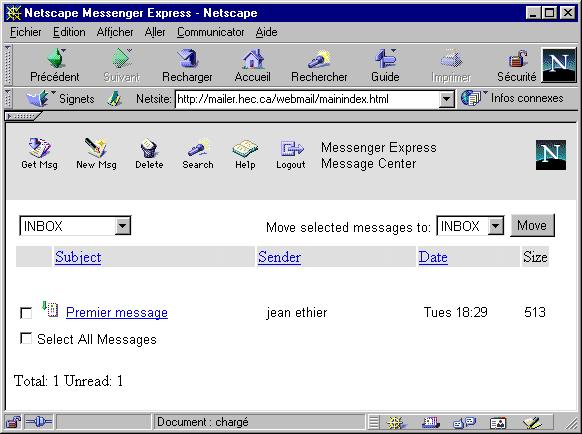Open the Help book icon
Image resolution: width=582 pixels, height=434 pixels.
245,153
